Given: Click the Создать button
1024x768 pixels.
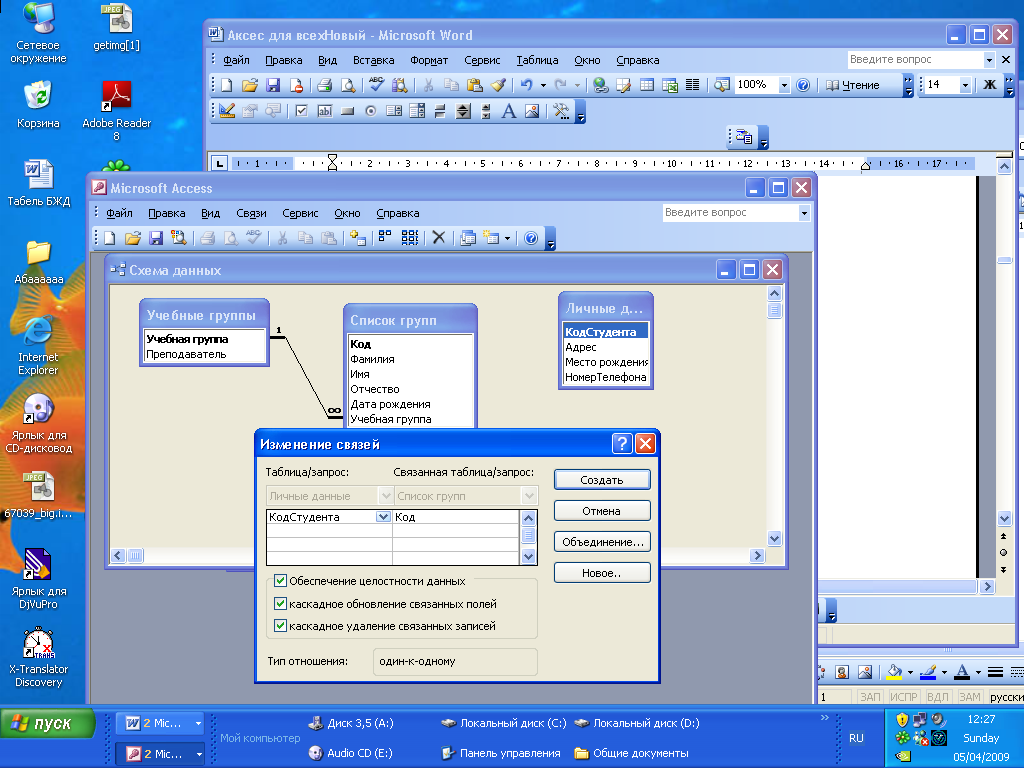Looking at the screenshot, I should tap(601, 479).
